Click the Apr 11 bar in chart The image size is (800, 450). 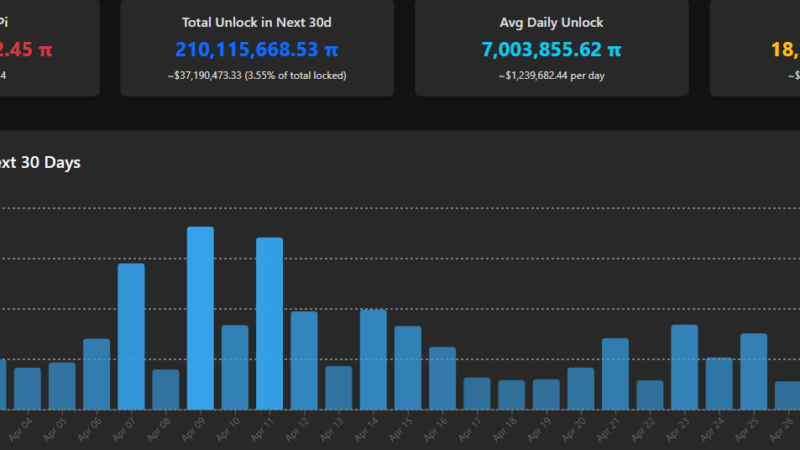pyautogui.click(x=269, y=323)
